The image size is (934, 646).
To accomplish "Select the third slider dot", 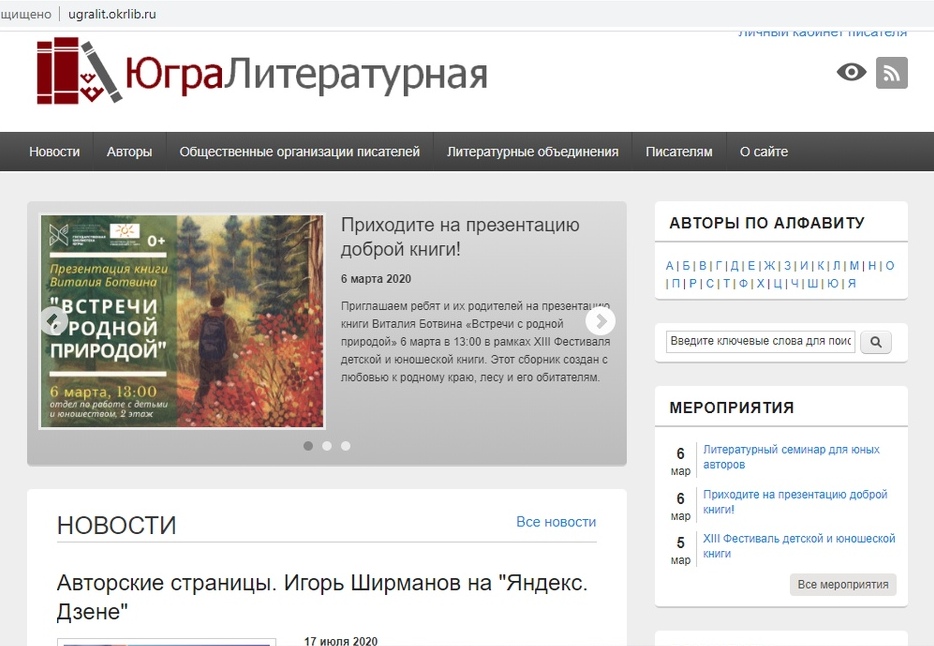I will pyautogui.click(x=345, y=446).
